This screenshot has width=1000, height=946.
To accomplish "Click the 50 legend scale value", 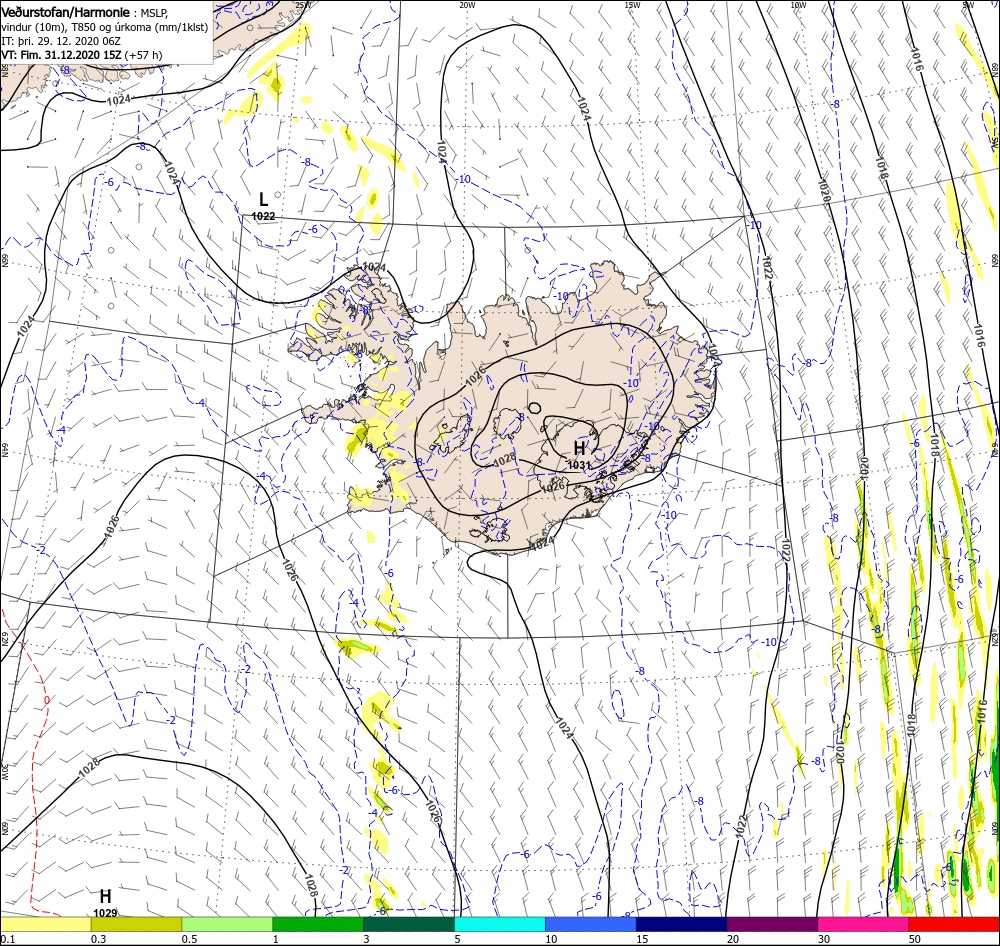I will pyautogui.click(x=915, y=939).
